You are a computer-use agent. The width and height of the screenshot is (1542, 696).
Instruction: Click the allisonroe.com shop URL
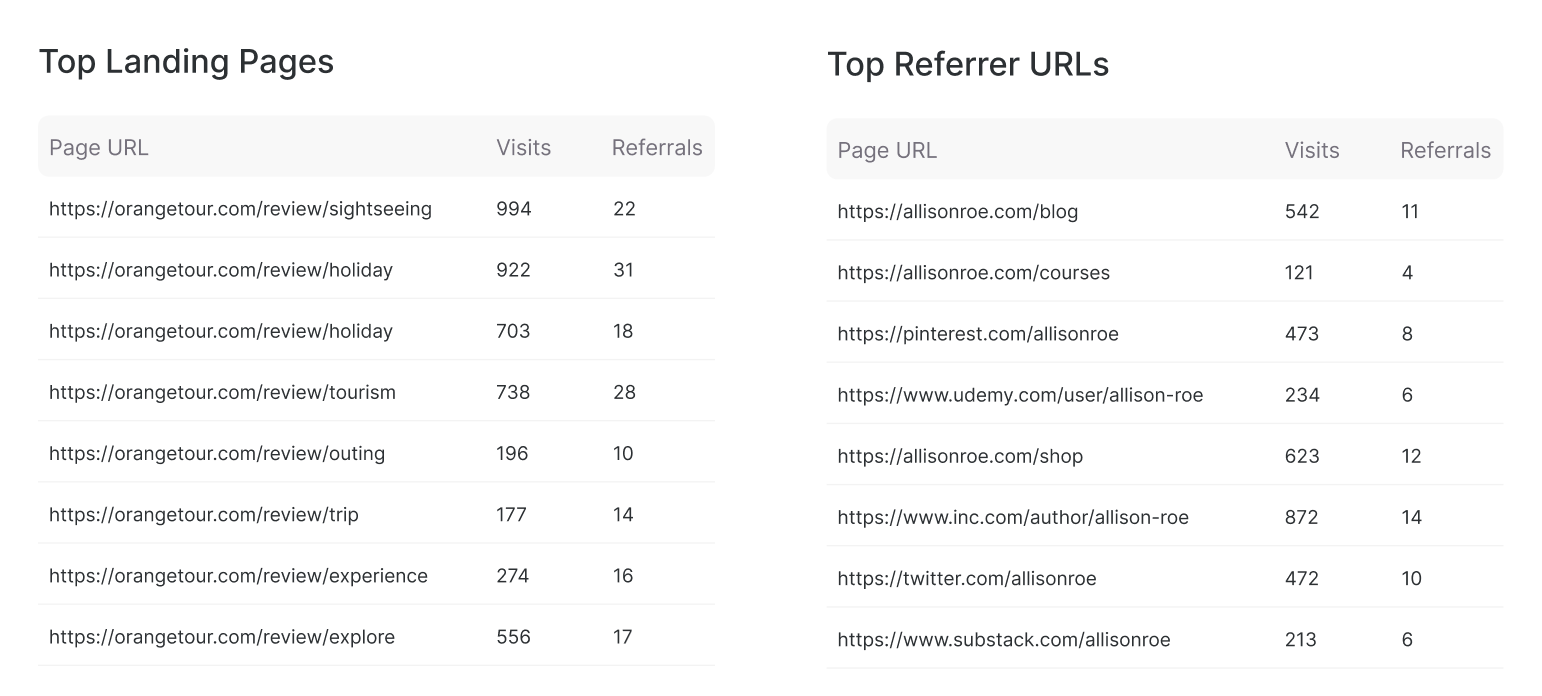(x=960, y=456)
